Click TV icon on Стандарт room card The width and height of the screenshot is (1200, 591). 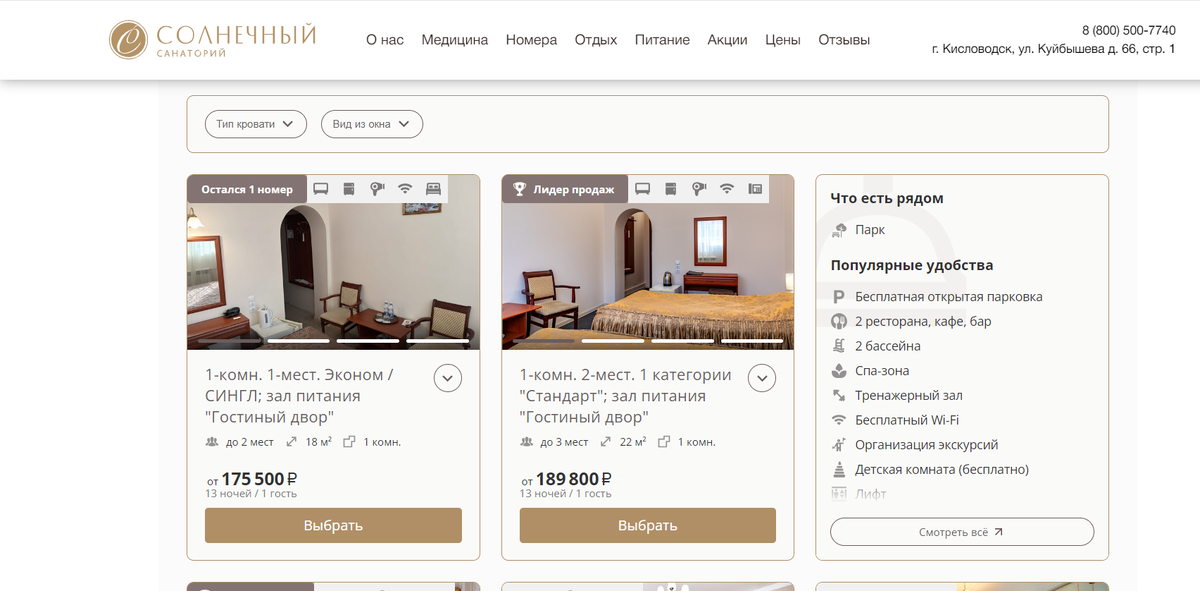(x=643, y=189)
